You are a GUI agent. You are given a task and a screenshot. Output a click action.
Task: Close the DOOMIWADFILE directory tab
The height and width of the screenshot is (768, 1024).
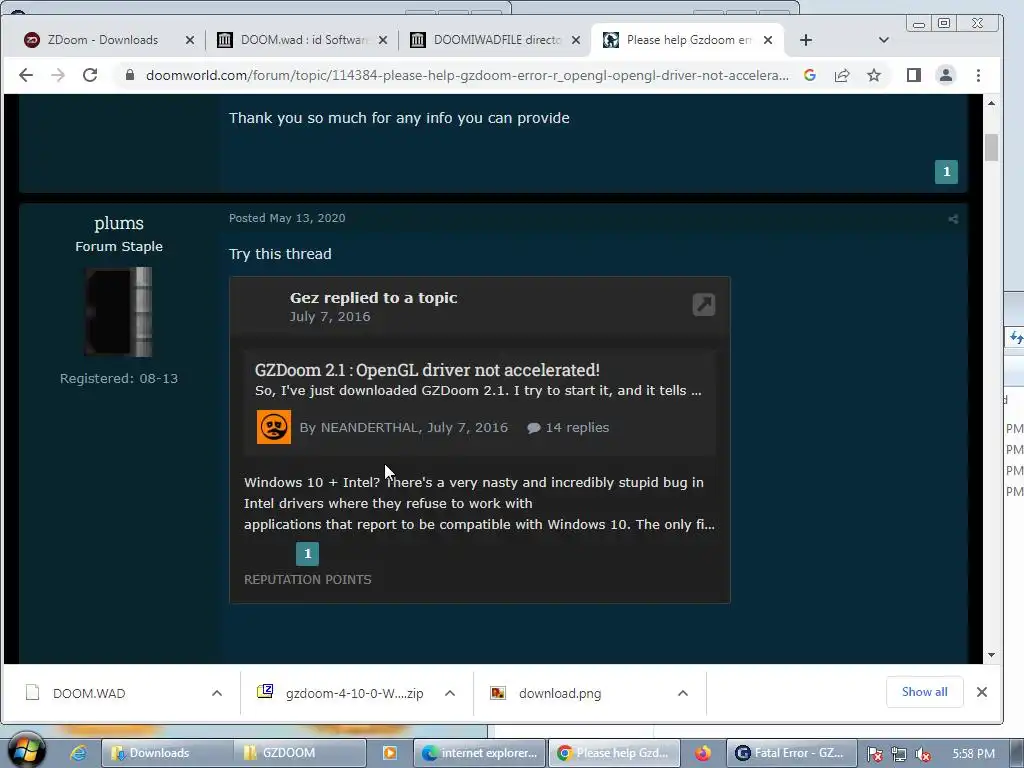(x=576, y=40)
